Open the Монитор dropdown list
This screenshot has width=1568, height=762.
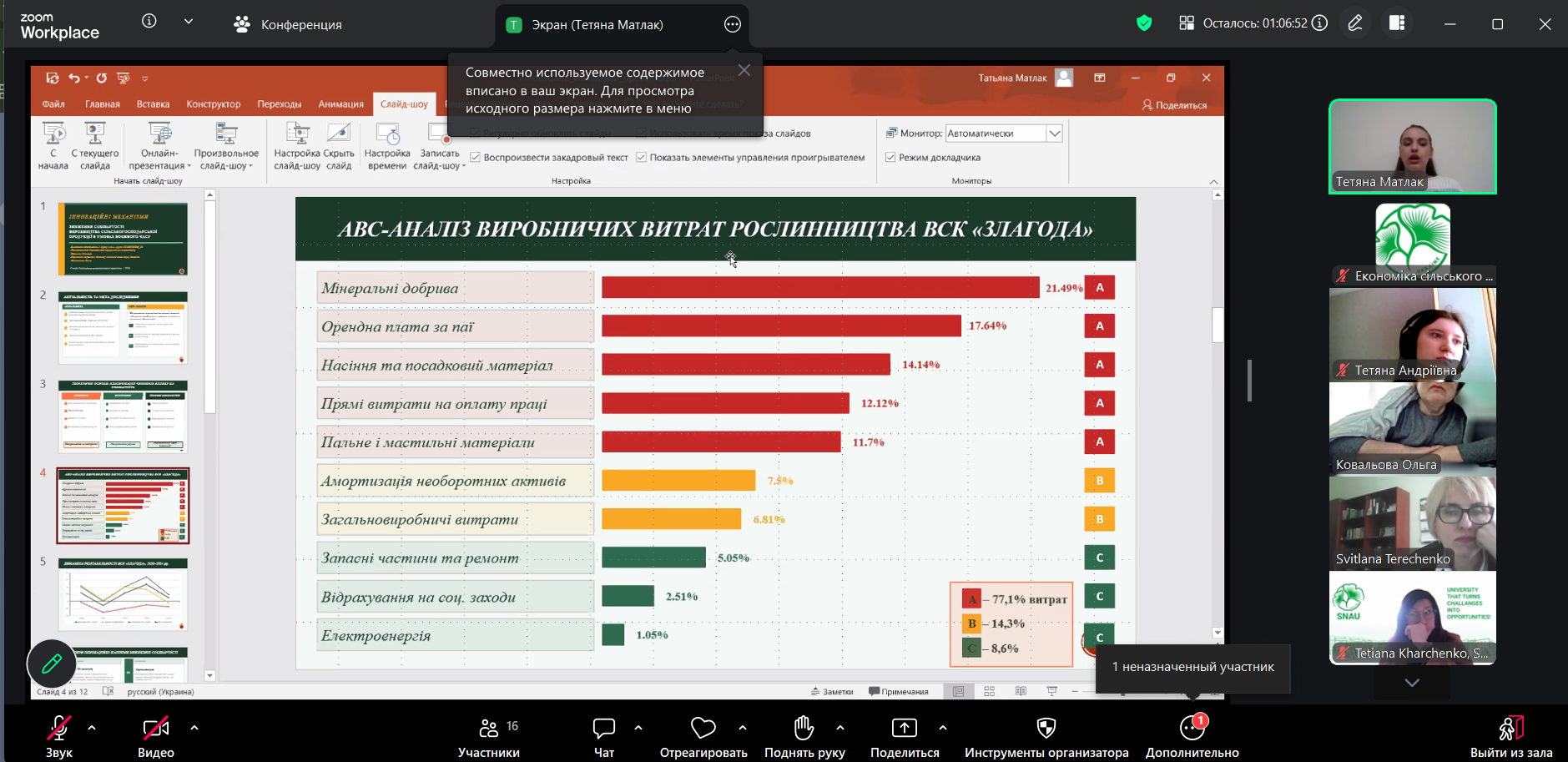(1054, 134)
